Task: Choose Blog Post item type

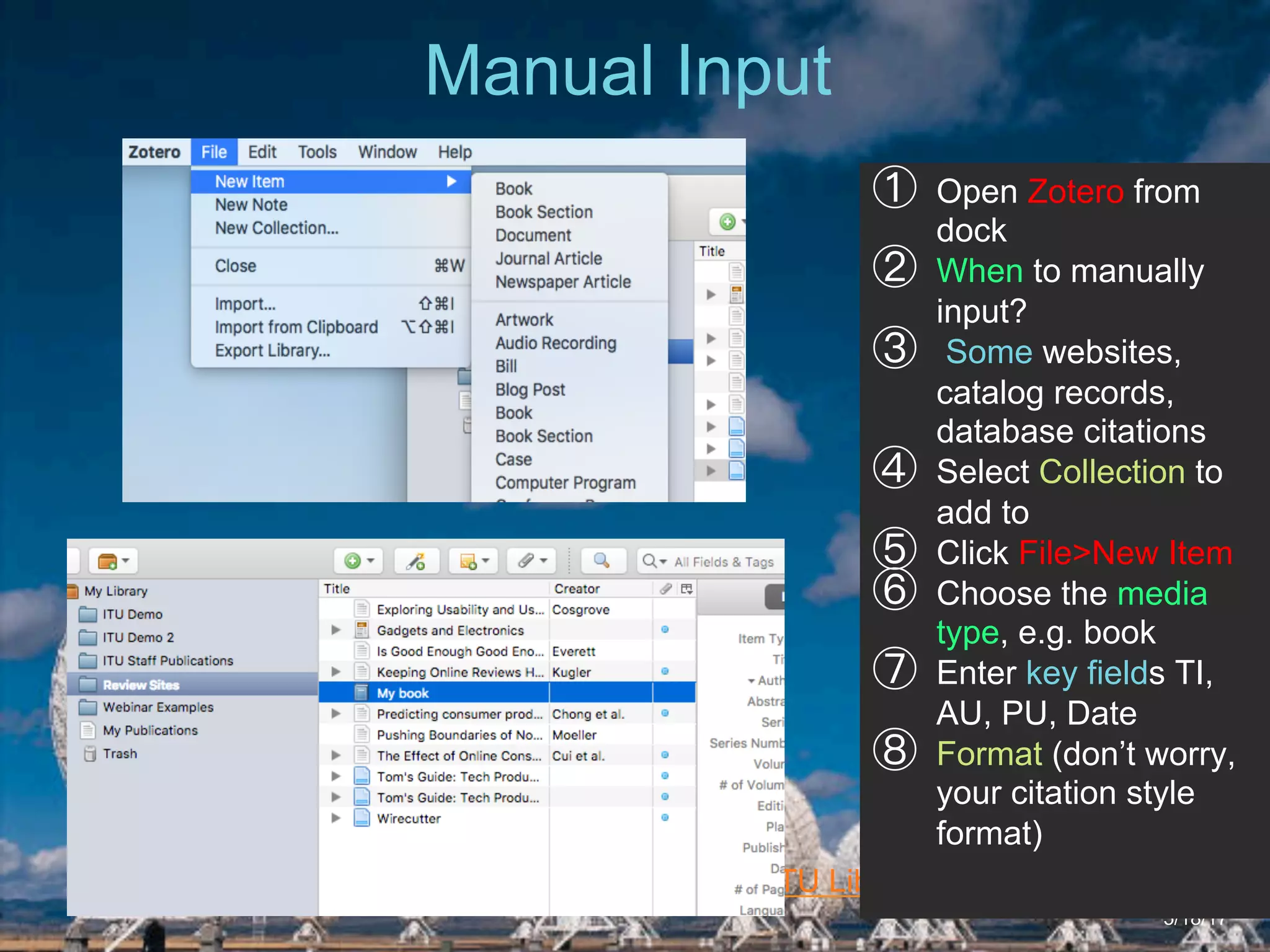Action: pos(530,390)
